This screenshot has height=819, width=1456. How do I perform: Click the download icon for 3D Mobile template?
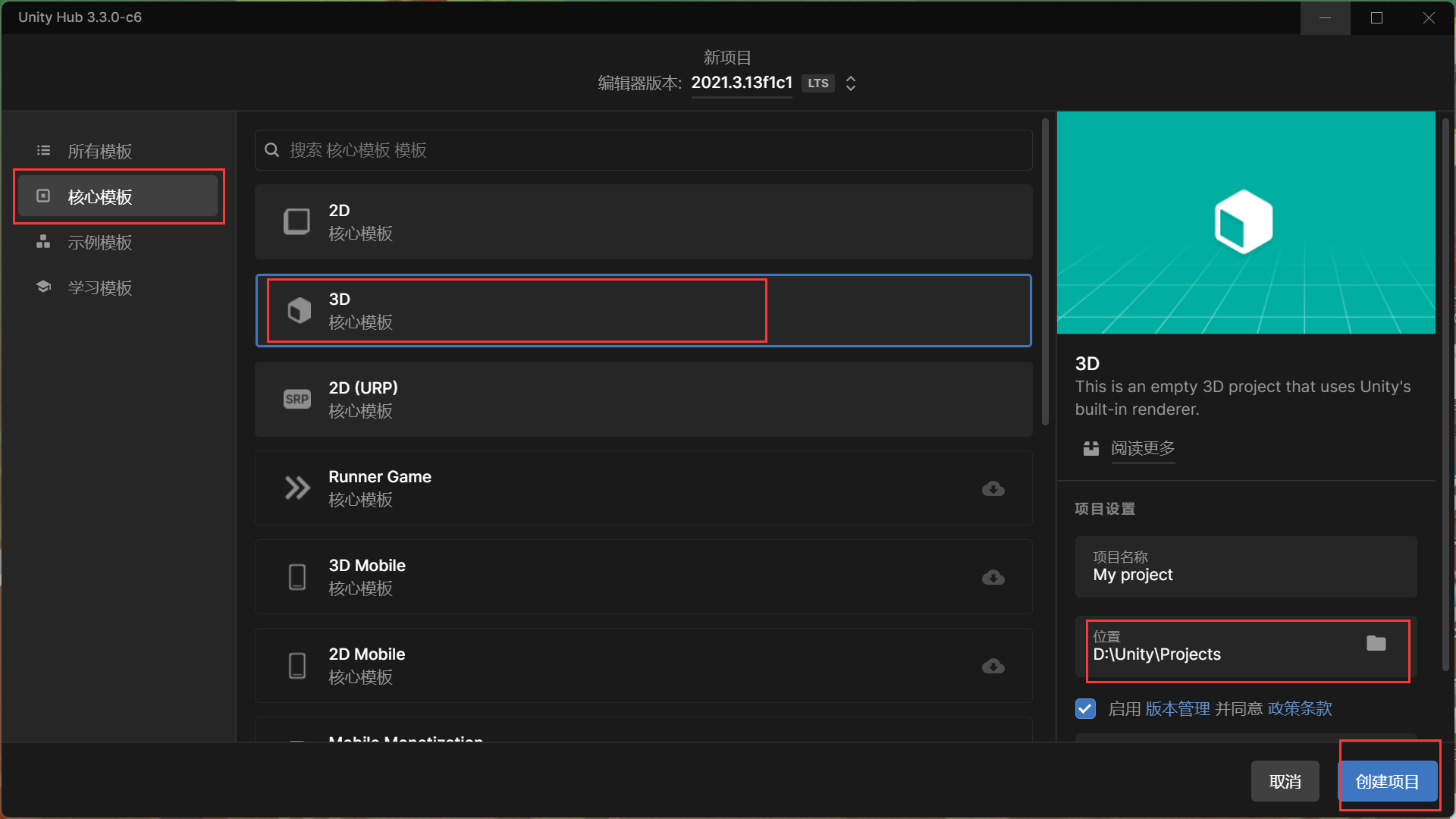click(x=993, y=577)
